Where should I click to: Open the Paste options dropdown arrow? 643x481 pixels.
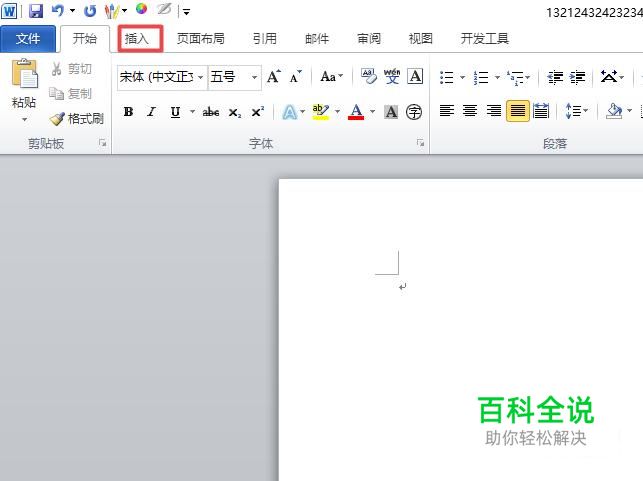tap(24, 119)
